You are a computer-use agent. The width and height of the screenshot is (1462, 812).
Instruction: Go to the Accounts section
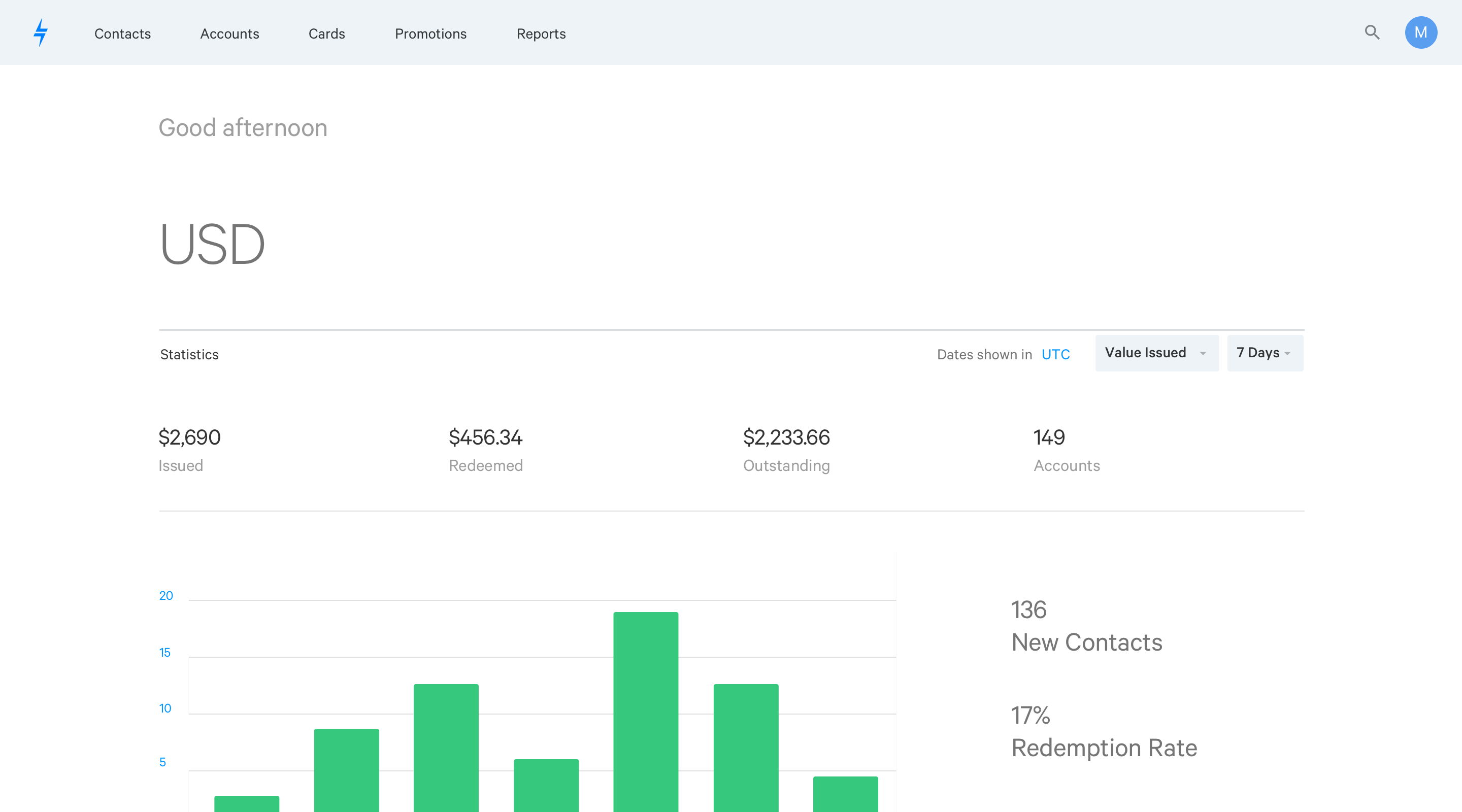point(229,33)
